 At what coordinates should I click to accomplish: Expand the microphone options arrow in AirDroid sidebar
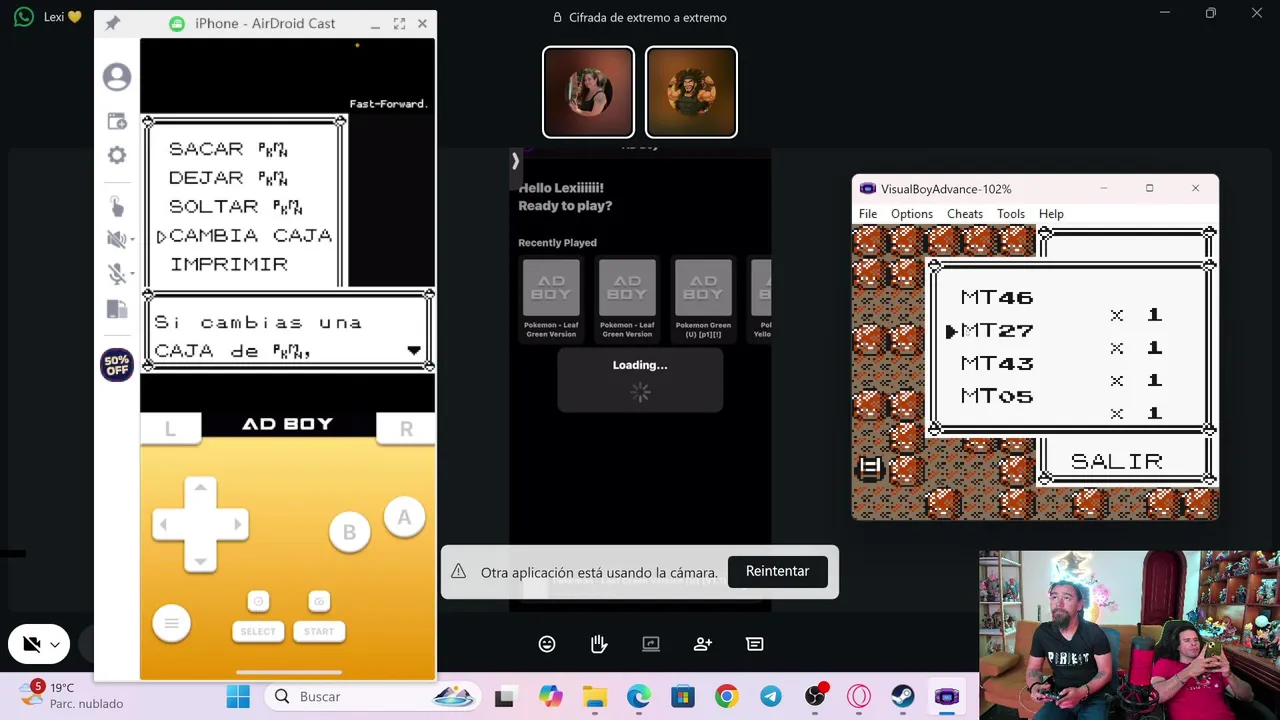coord(130,275)
